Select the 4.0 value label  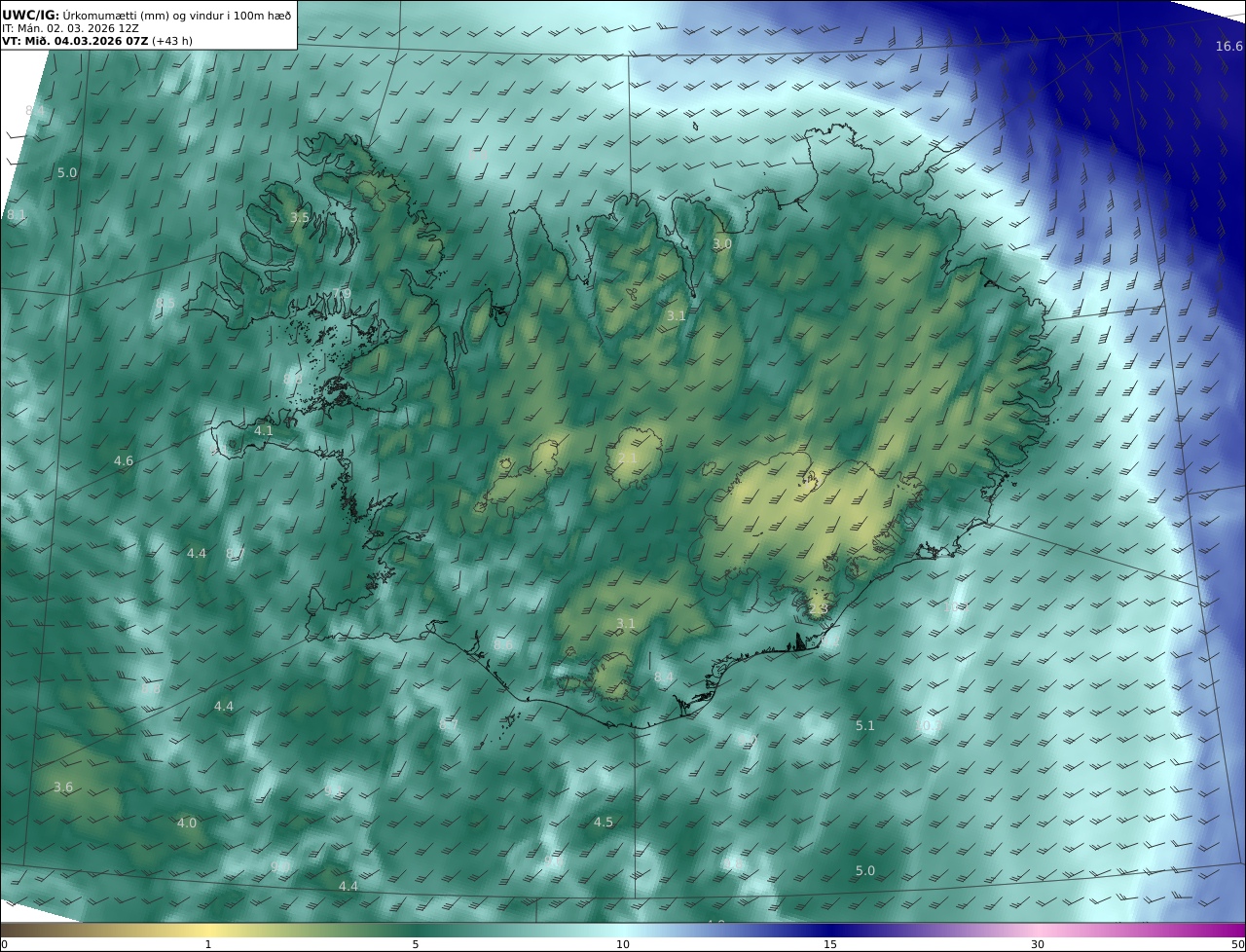pyautogui.click(x=187, y=823)
